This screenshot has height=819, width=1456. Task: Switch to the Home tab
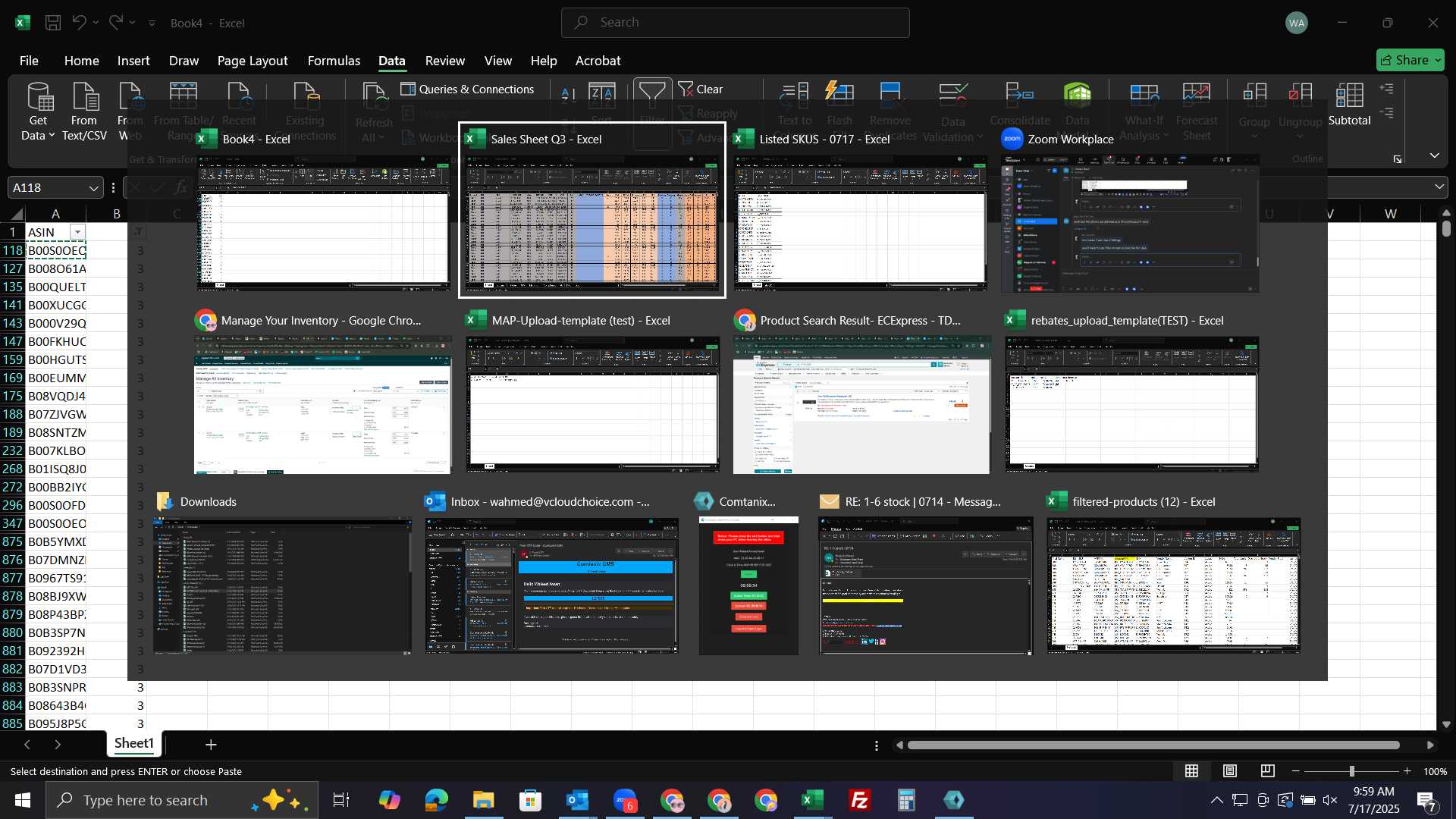pos(81,61)
